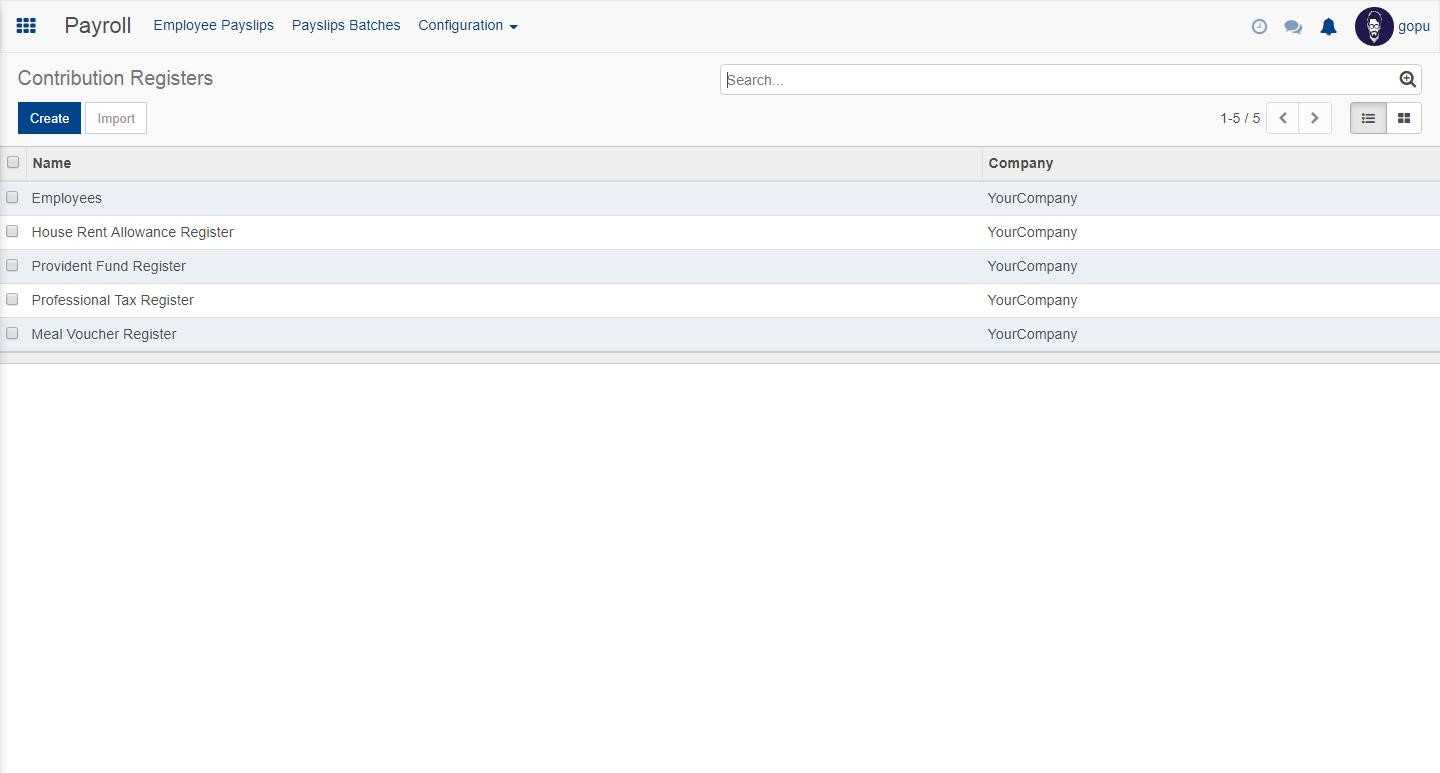The width and height of the screenshot is (1440, 773).
Task: Click the search magnifier icon
Action: 1407,80
